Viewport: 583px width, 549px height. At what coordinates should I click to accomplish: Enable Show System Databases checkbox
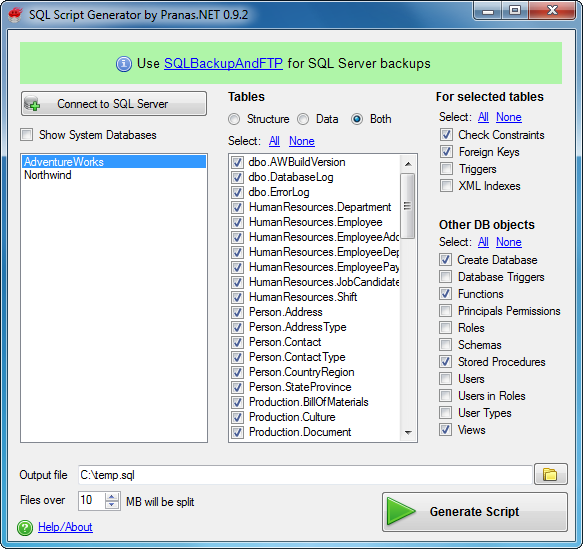tap(27, 135)
